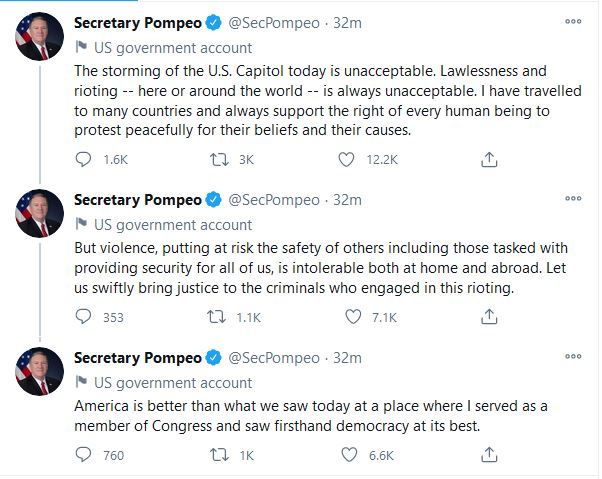Viewport: 602px width, 479px height.
Task: Reply to the tweet with 353 replies
Action: click(84, 317)
